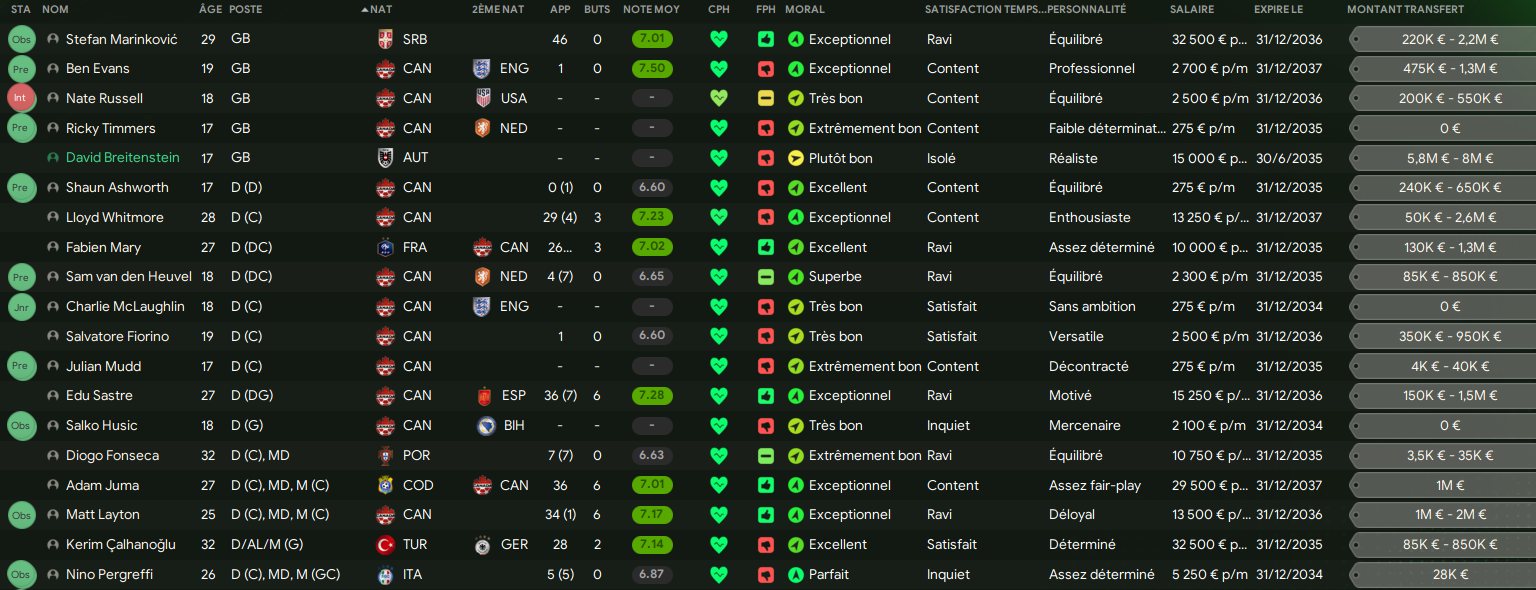Click the heart condition icon for David Breitenstein
The width and height of the screenshot is (1536, 590).
pyautogui.click(x=718, y=158)
